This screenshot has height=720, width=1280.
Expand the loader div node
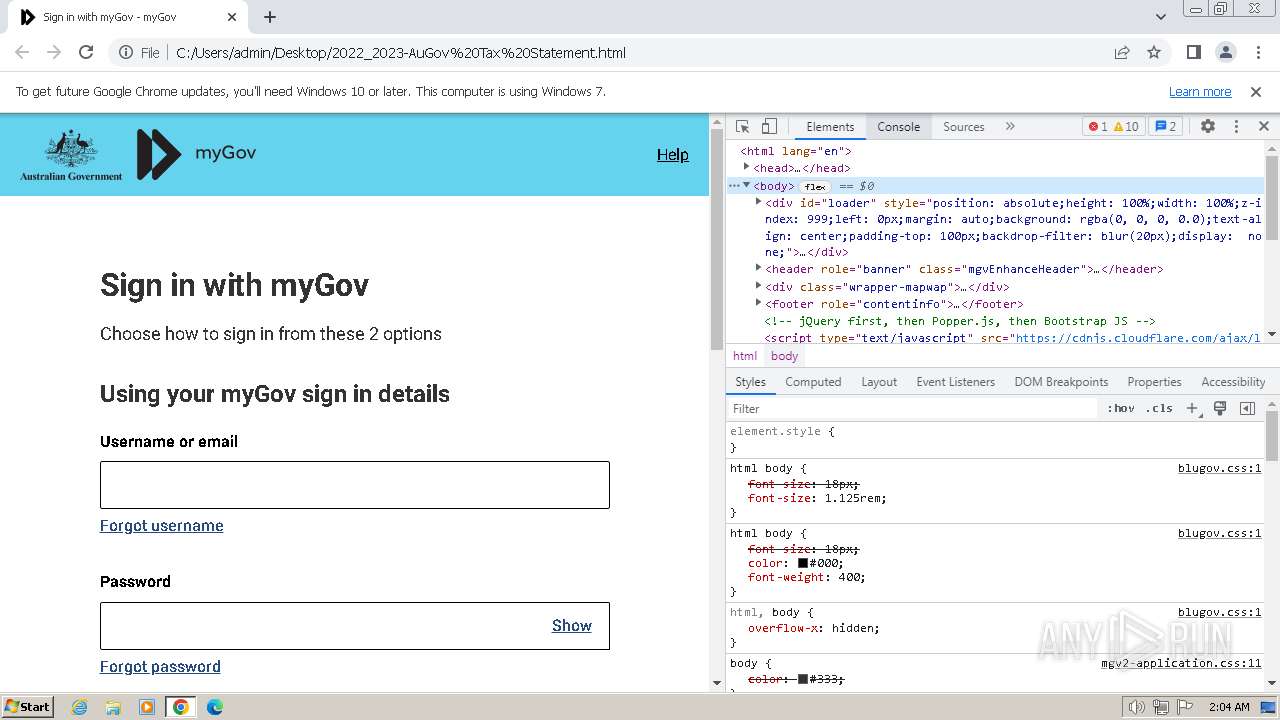coord(758,202)
